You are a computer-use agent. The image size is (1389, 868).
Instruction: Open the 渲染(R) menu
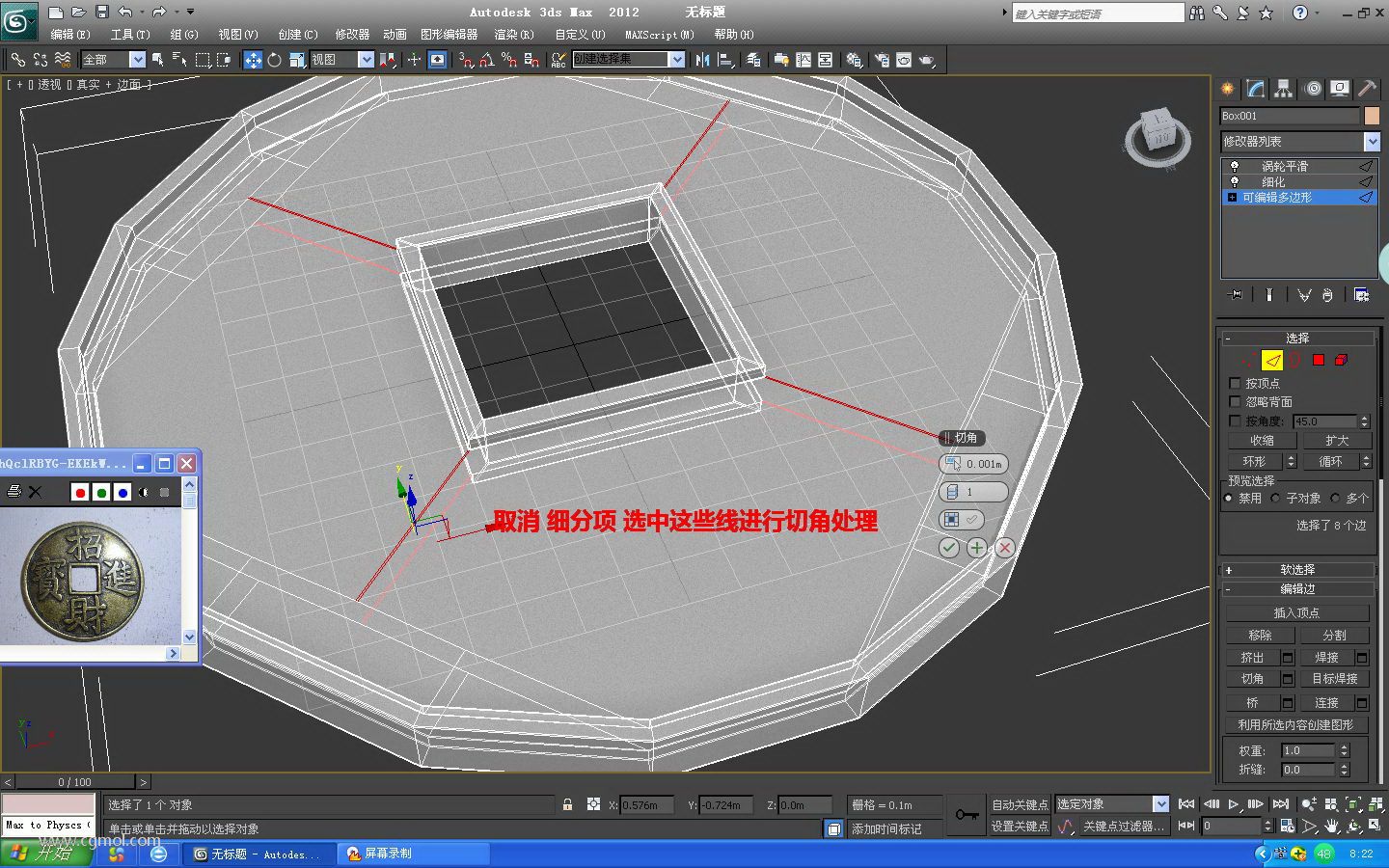[x=514, y=35]
